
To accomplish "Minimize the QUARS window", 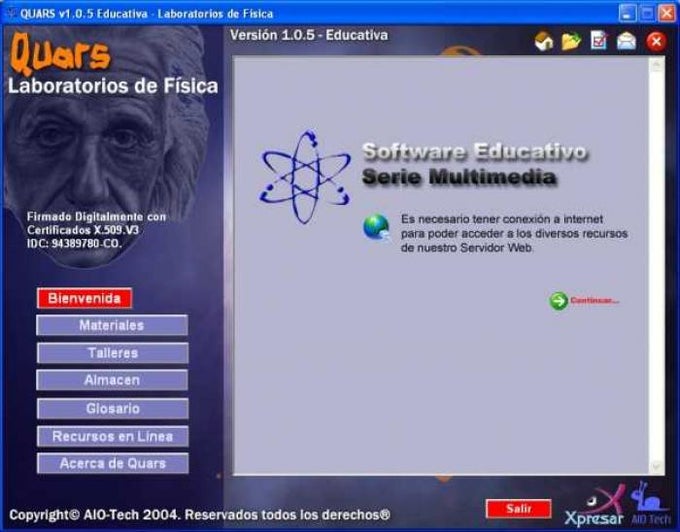I will 627,13.
